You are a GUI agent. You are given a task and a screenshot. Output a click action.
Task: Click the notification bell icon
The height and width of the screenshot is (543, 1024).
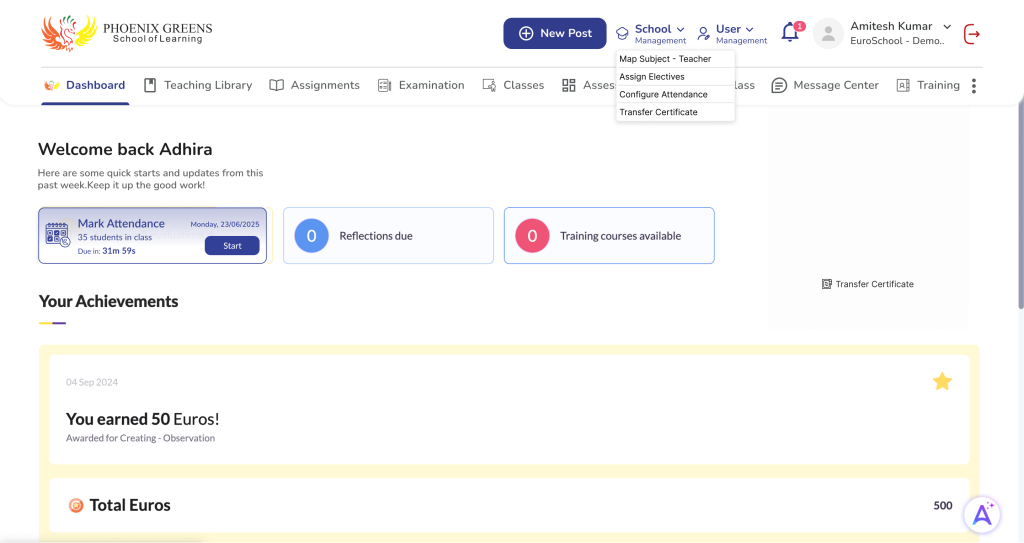790,33
